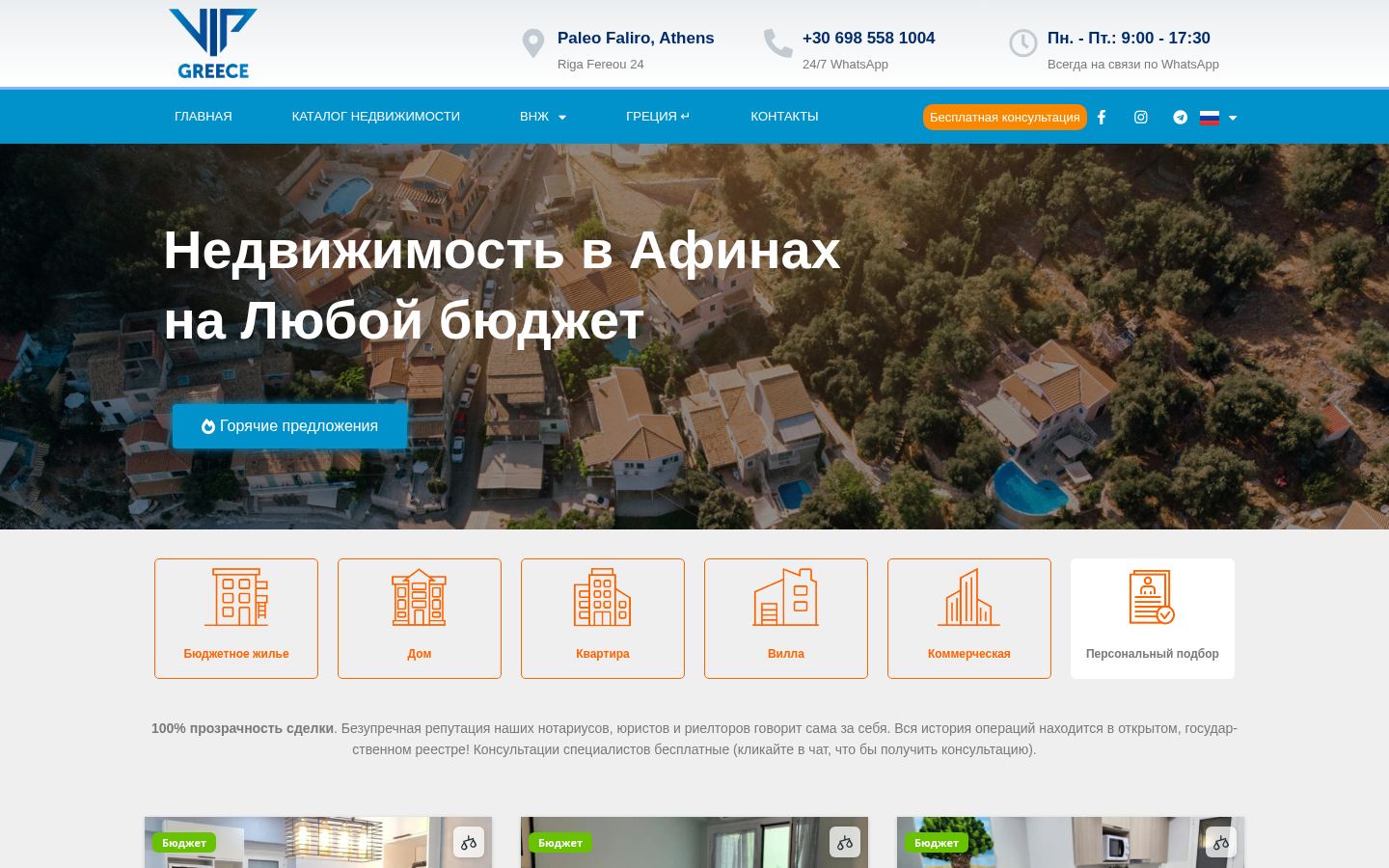Image resolution: width=1389 pixels, height=868 pixels.
Task: Open КАТАЛОГ НЕДВИЖИМОСТИ menu item
Action: tap(376, 117)
